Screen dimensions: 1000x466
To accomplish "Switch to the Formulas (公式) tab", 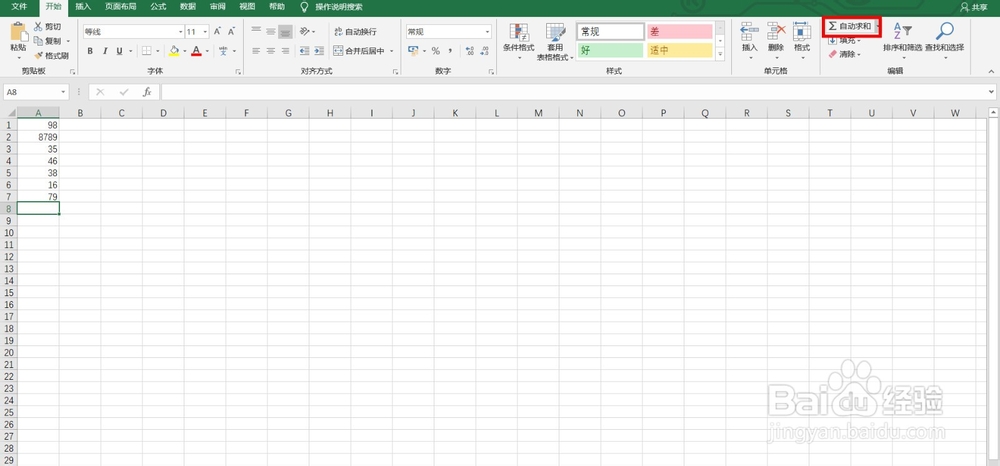I will [158, 6].
